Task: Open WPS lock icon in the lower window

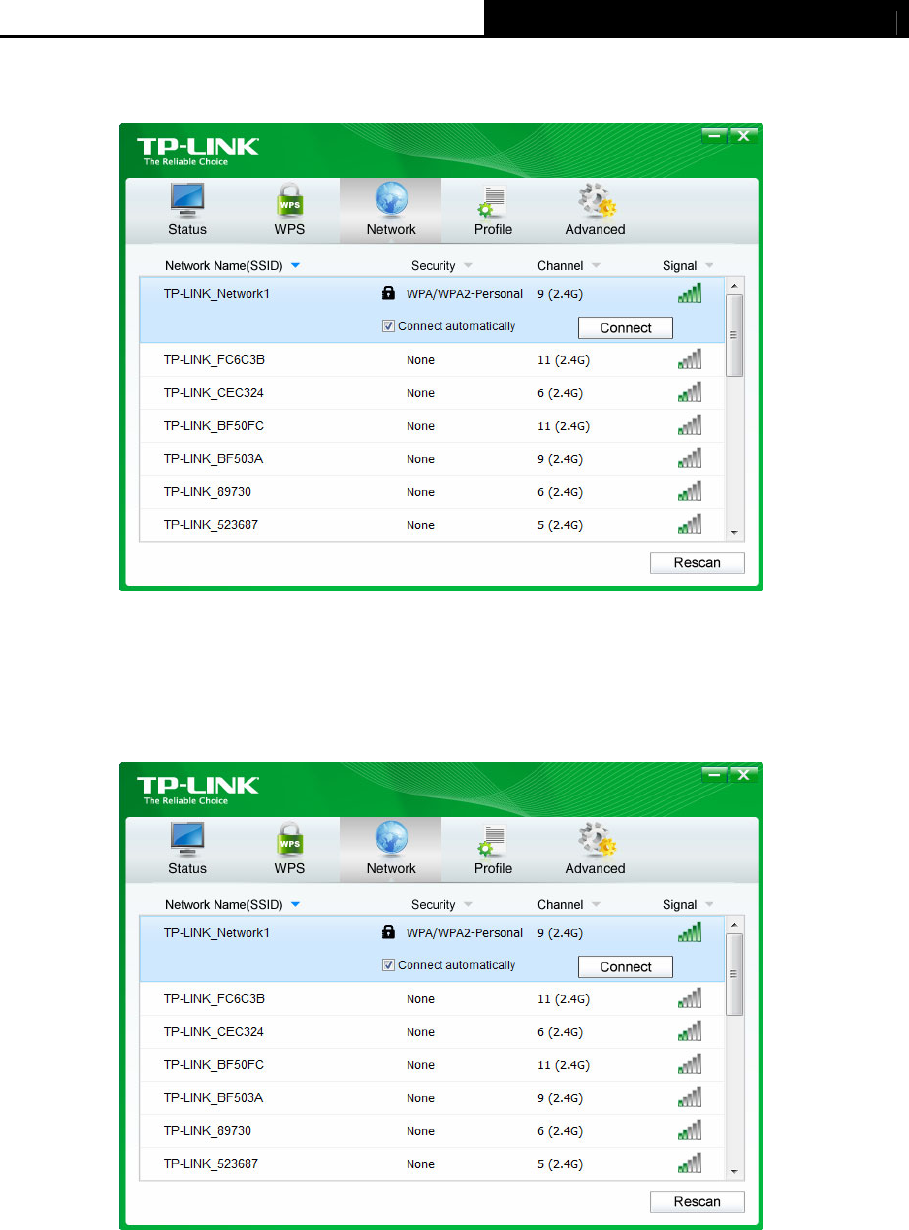Action: tap(289, 840)
